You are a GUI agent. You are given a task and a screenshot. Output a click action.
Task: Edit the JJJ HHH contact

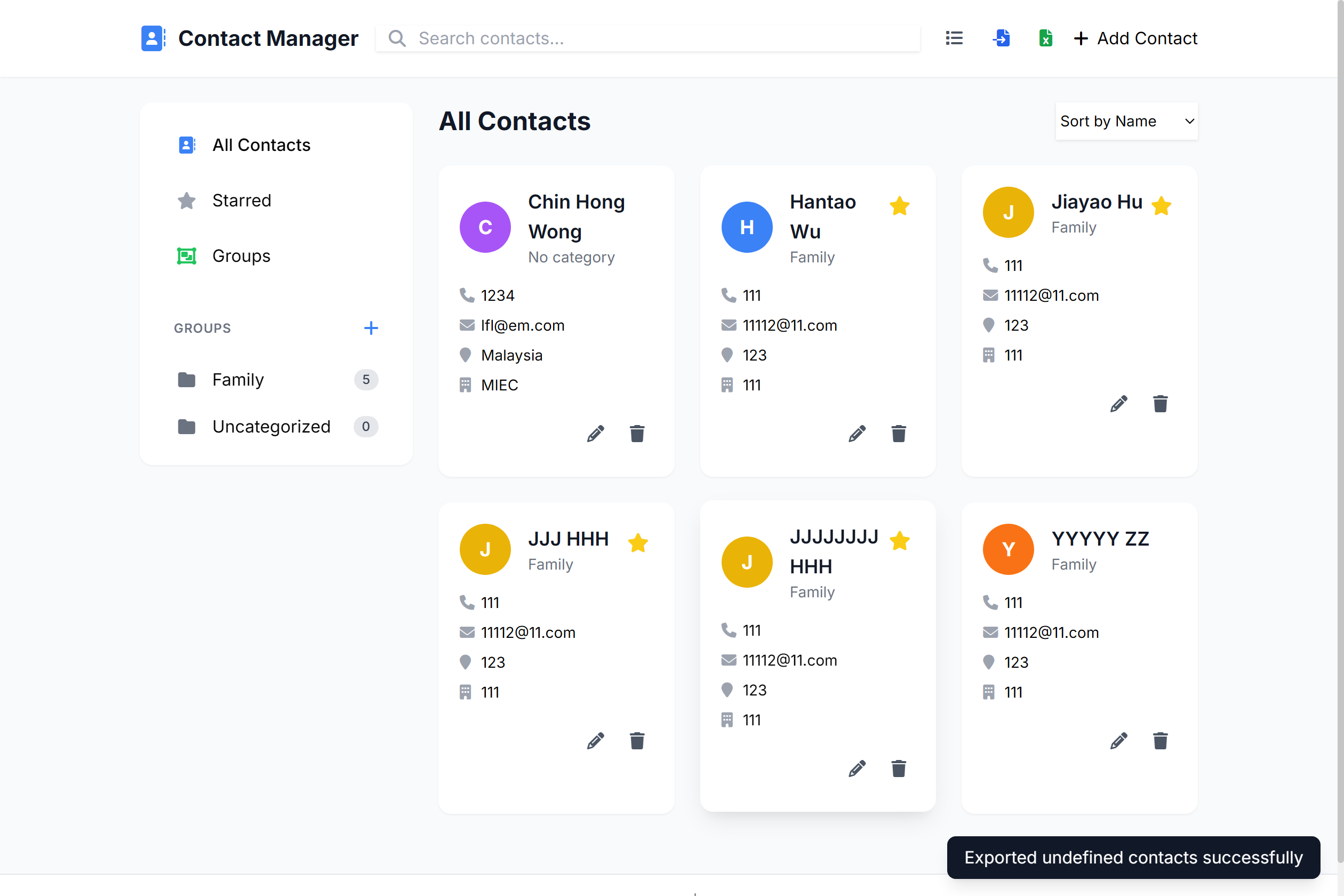click(x=595, y=741)
